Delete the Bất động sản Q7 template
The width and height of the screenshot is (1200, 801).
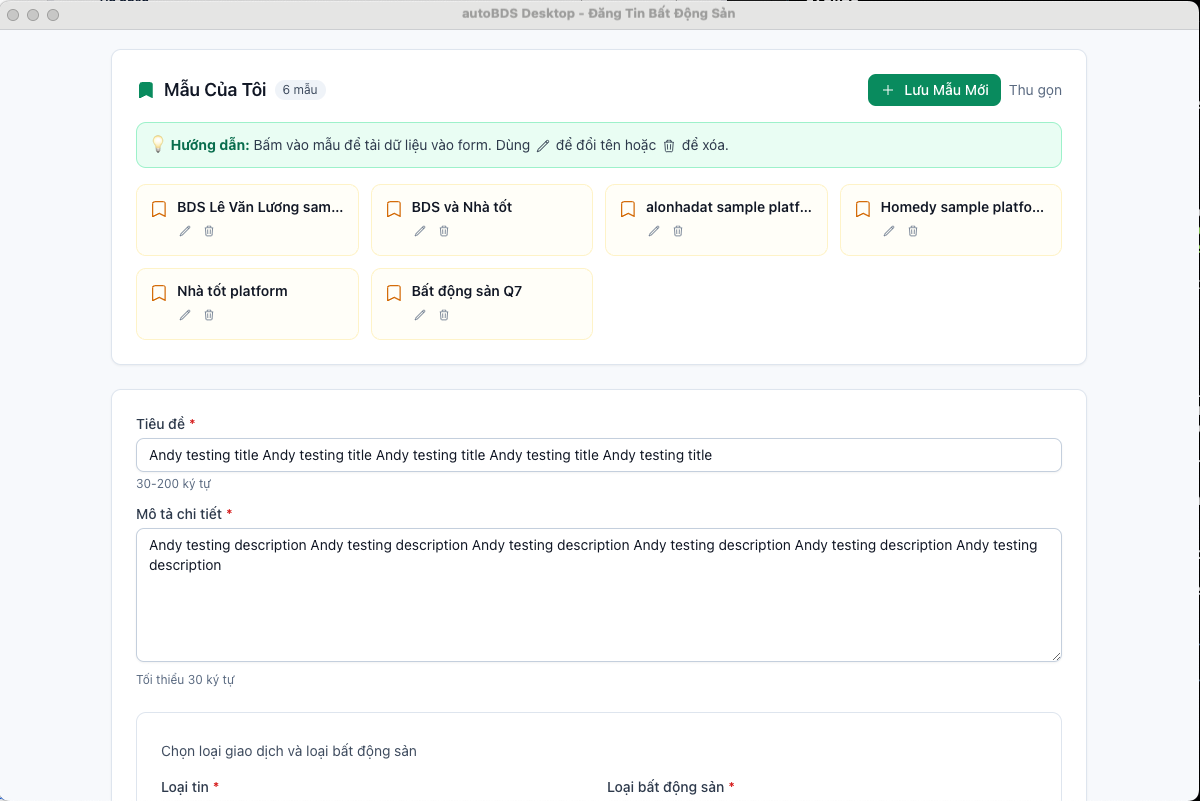click(x=444, y=315)
